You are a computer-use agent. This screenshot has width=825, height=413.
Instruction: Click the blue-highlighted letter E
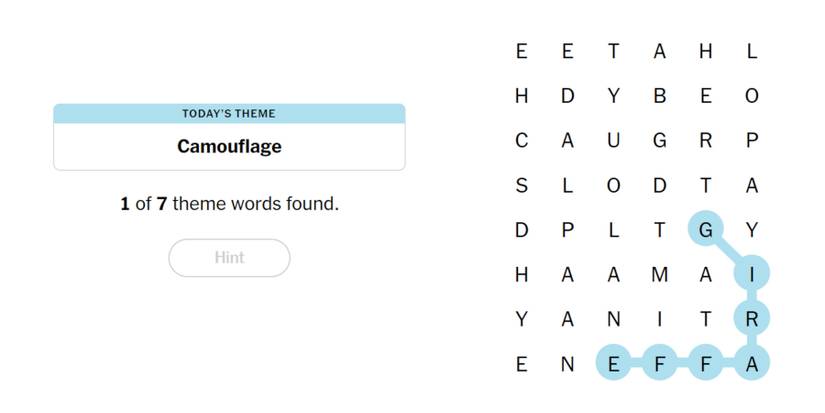pyautogui.click(x=613, y=365)
